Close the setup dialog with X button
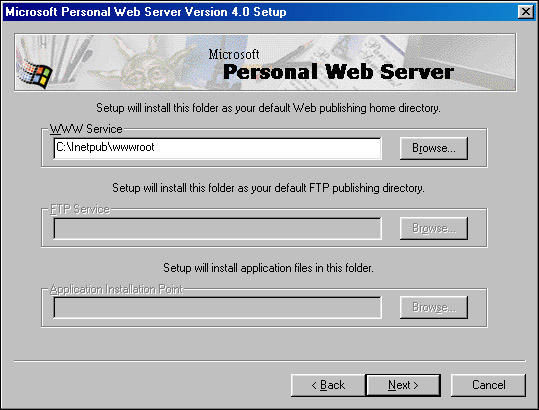 click(x=526, y=12)
